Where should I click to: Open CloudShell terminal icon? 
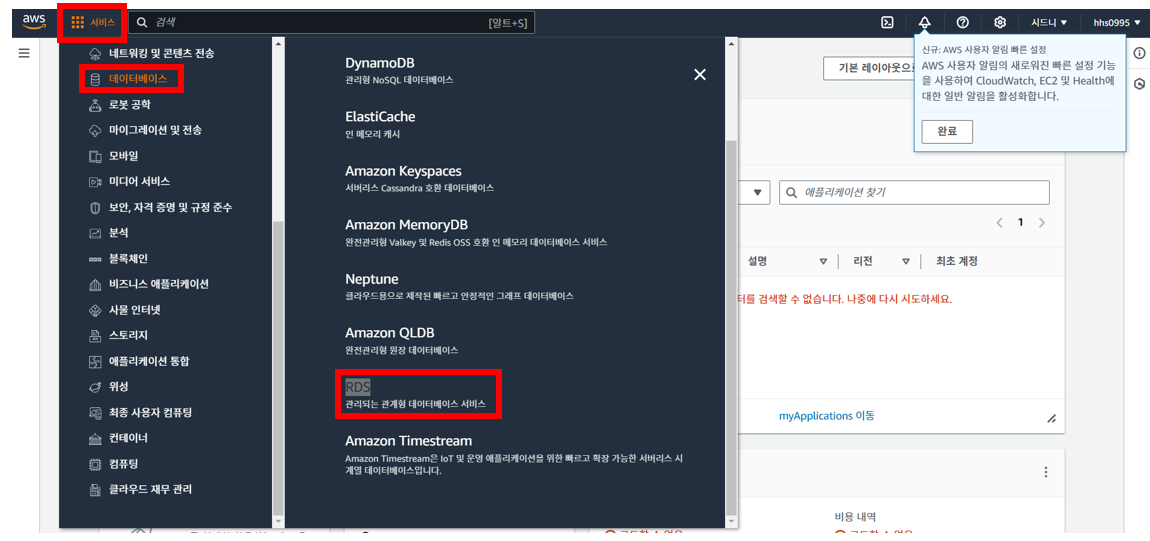887,23
